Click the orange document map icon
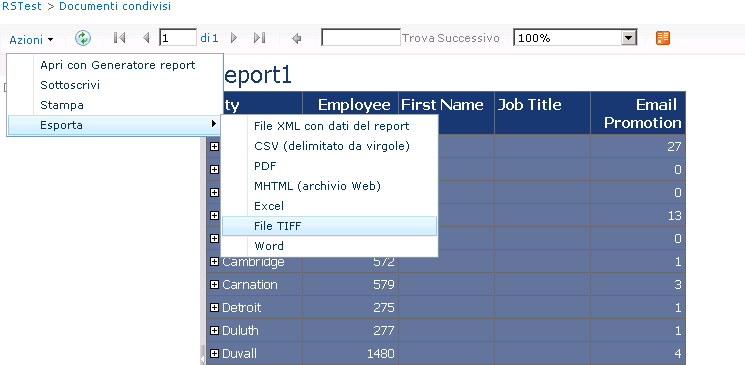The image size is (745, 365). [663, 38]
